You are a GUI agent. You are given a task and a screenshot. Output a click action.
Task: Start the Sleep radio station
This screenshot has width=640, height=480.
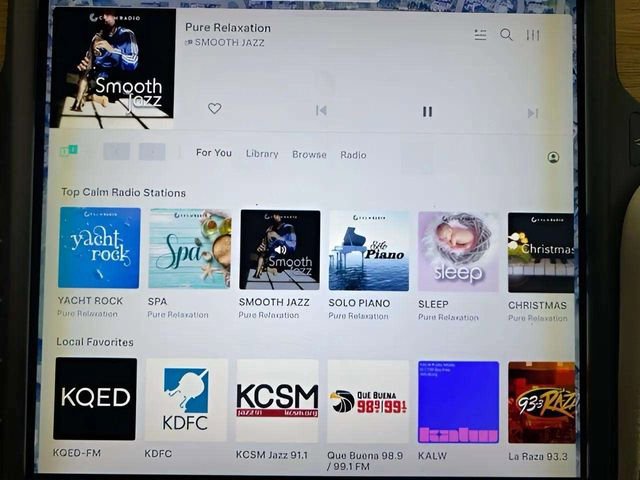[457, 251]
